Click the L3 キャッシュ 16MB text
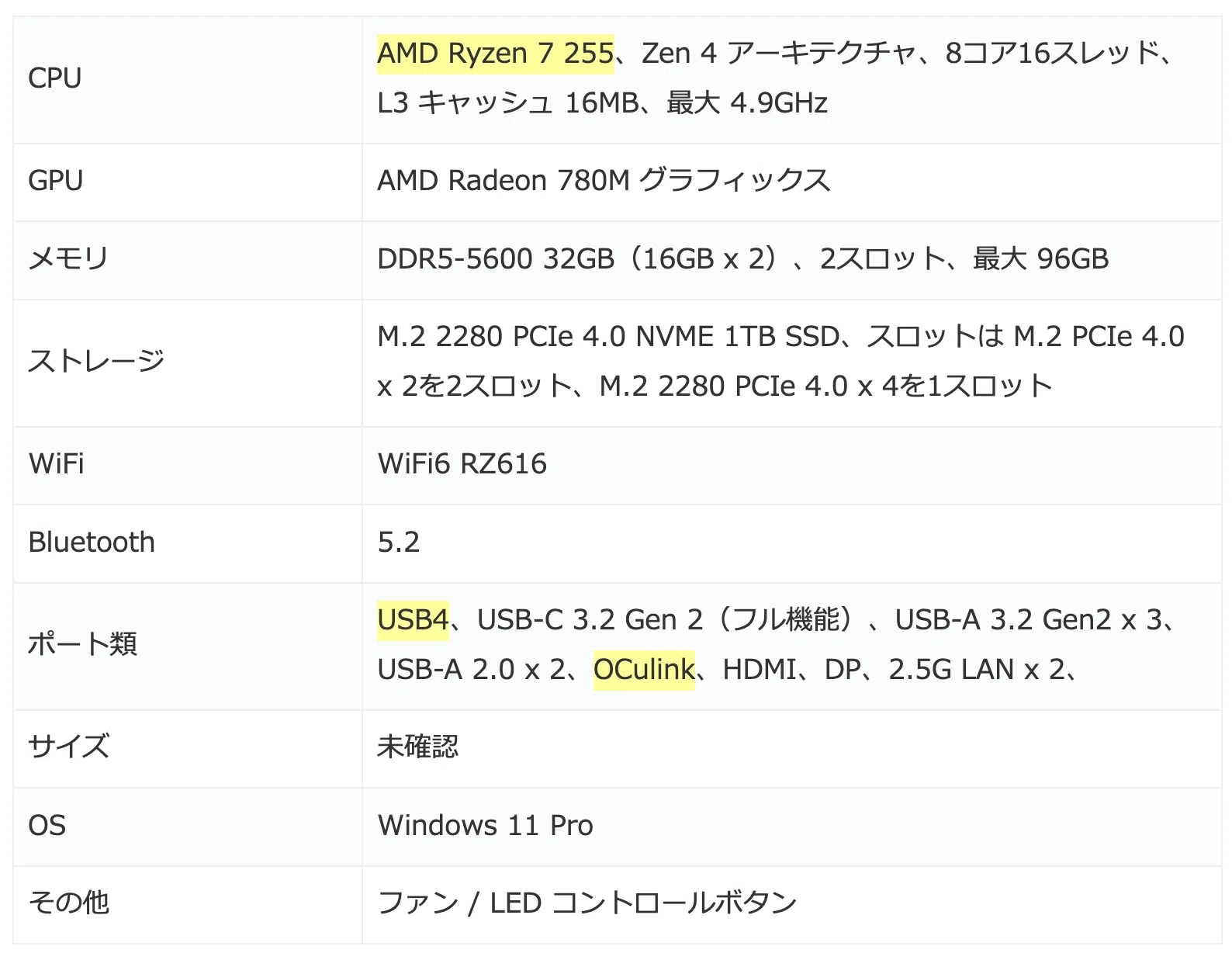Image resolution: width=1232 pixels, height=967 pixels. point(507,102)
